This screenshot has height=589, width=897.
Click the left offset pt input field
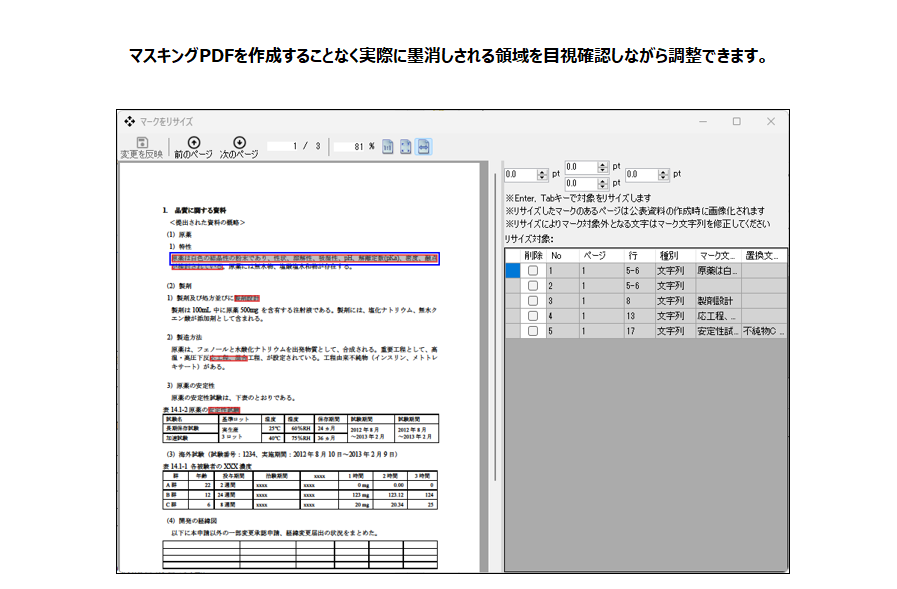(x=521, y=174)
